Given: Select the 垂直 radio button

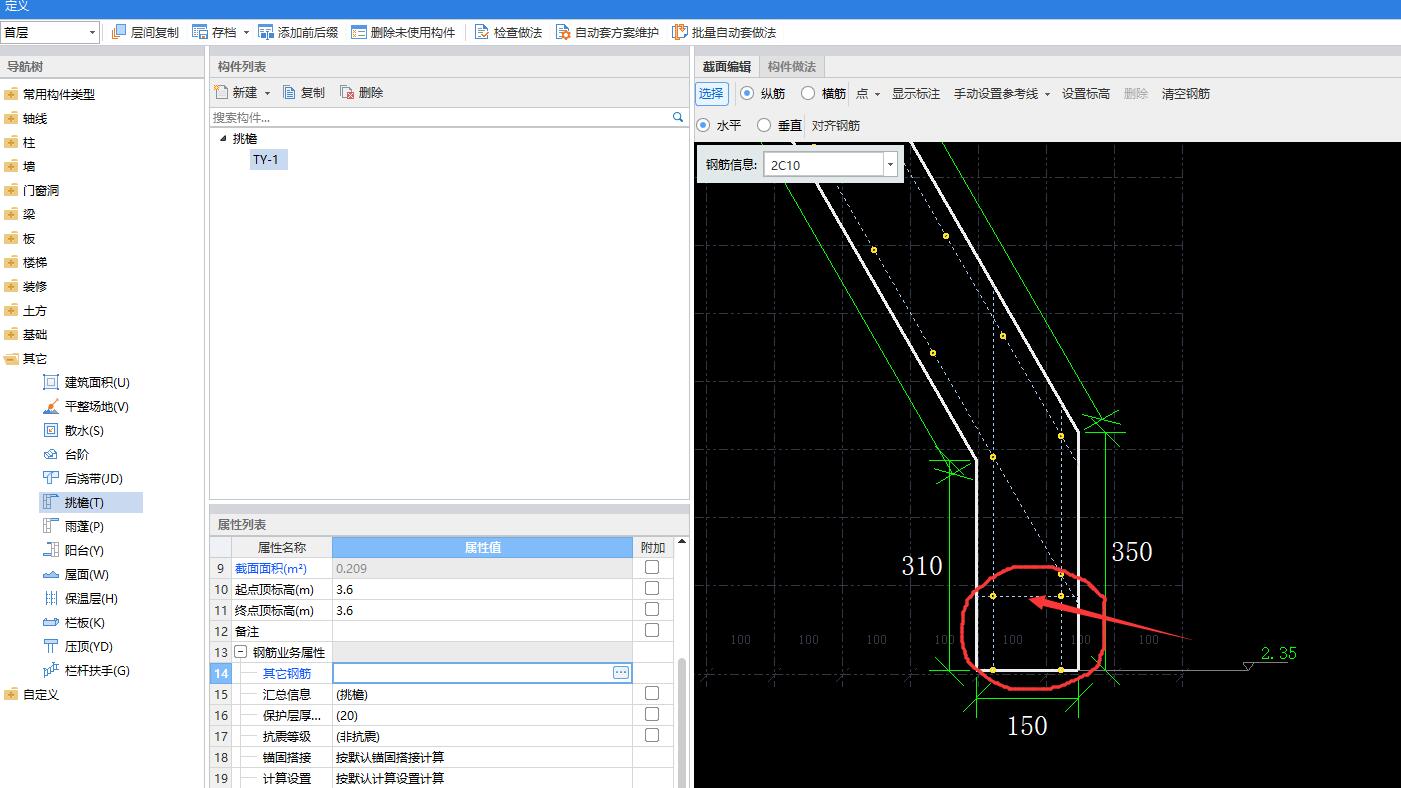Looking at the screenshot, I should (x=764, y=125).
